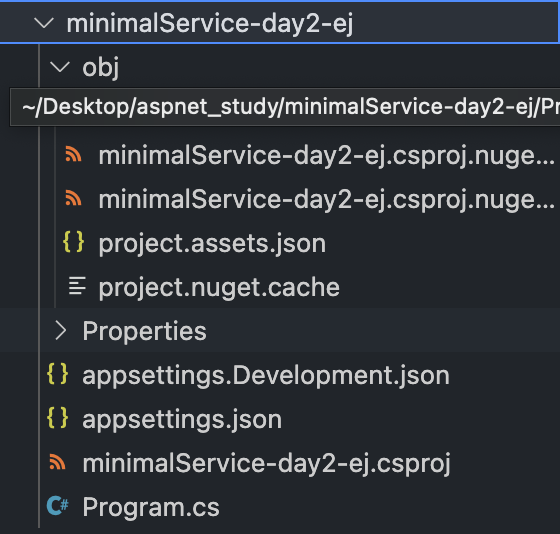560x534 pixels.
Task: Click the RSS-style icon beside minimalService-day2-ej.csproj
Action: (x=58, y=461)
